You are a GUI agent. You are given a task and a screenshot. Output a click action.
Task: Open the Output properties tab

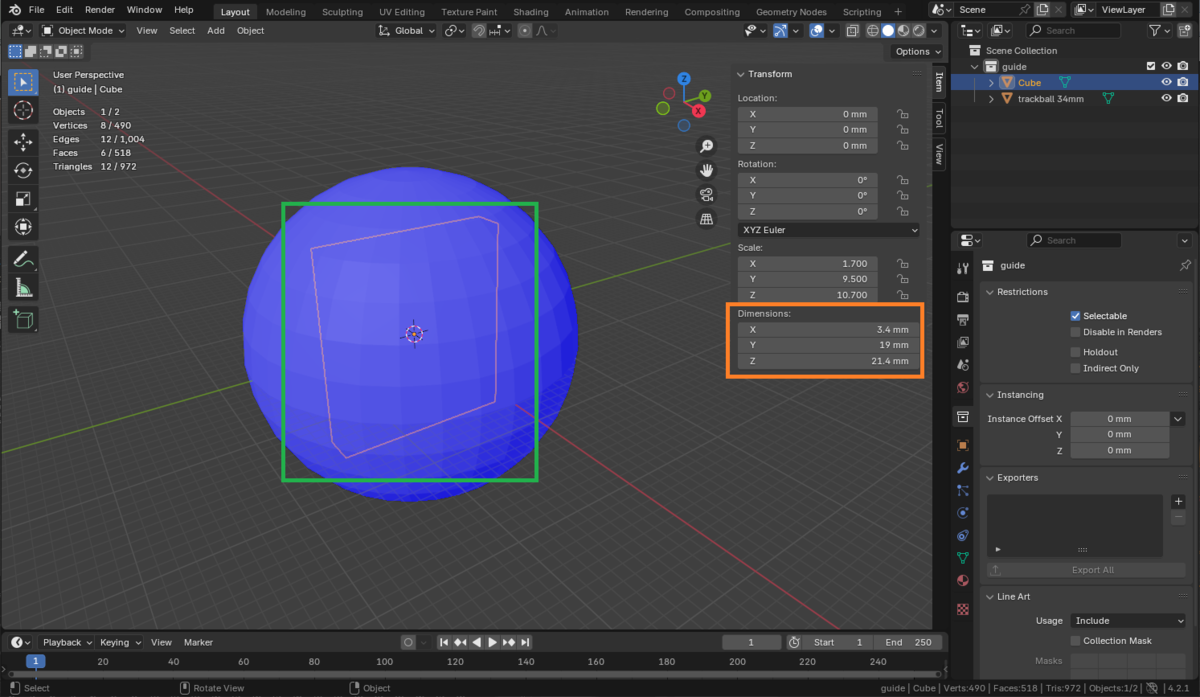point(963,319)
